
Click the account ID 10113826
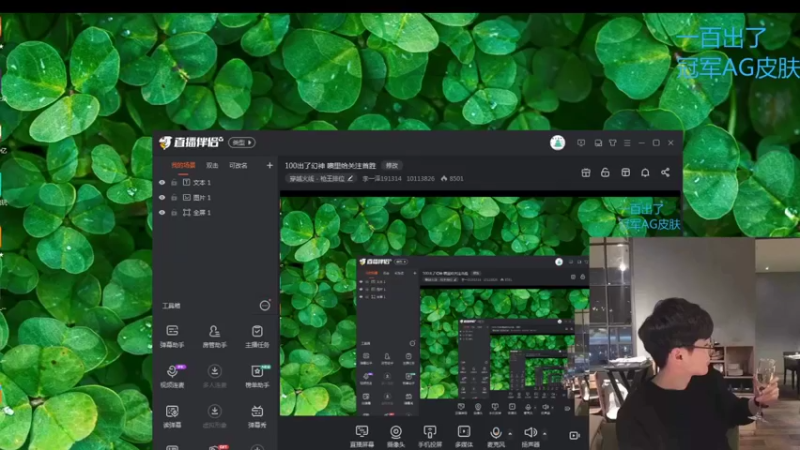(x=420, y=179)
